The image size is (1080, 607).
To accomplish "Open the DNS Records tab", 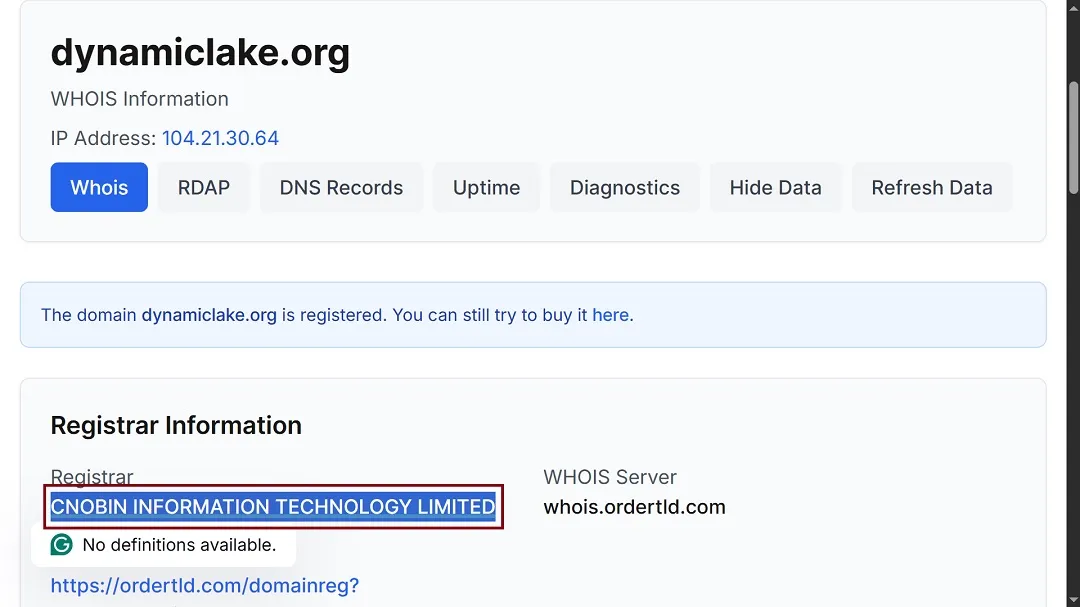I will point(341,187).
